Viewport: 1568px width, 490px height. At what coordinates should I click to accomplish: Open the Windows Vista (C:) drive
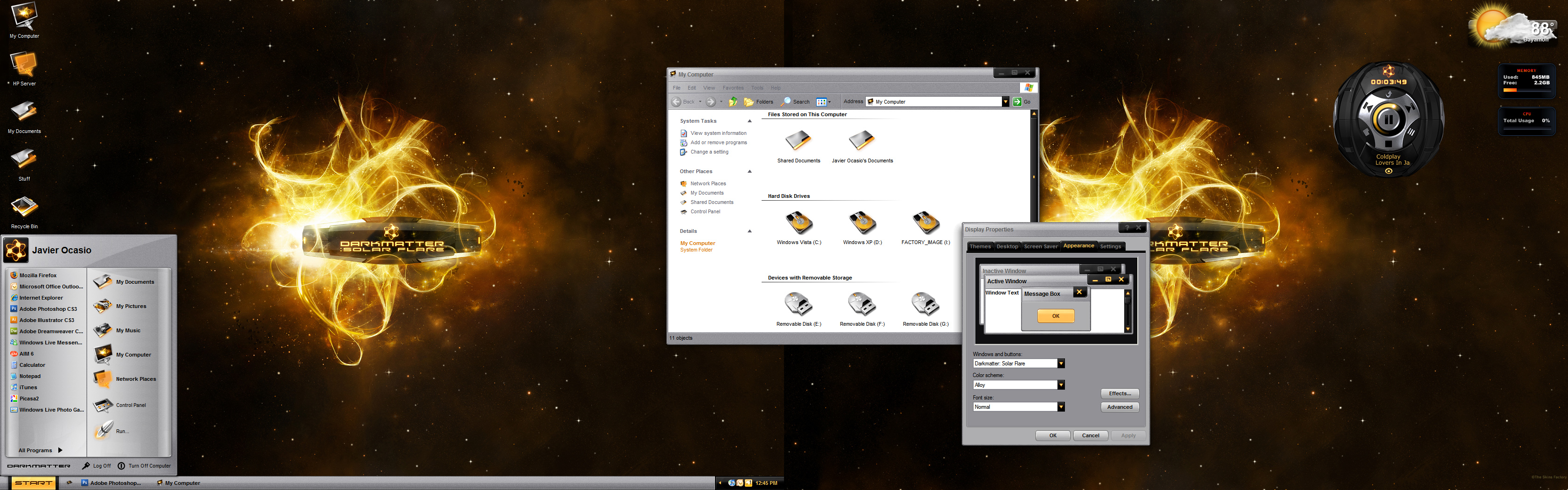coord(798,228)
